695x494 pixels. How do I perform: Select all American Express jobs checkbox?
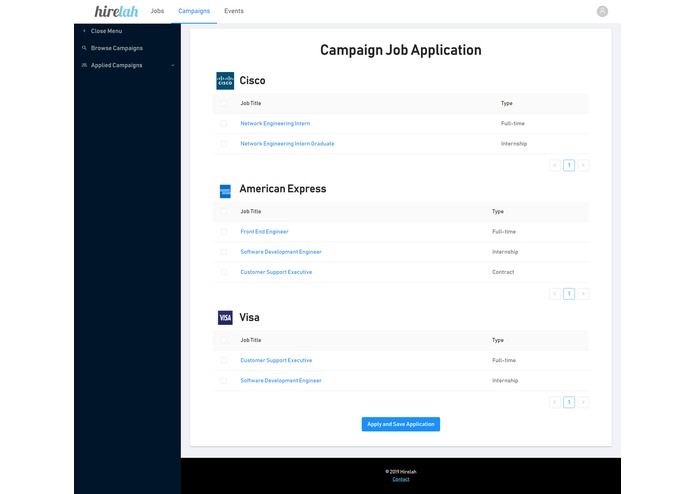(224, 211)
